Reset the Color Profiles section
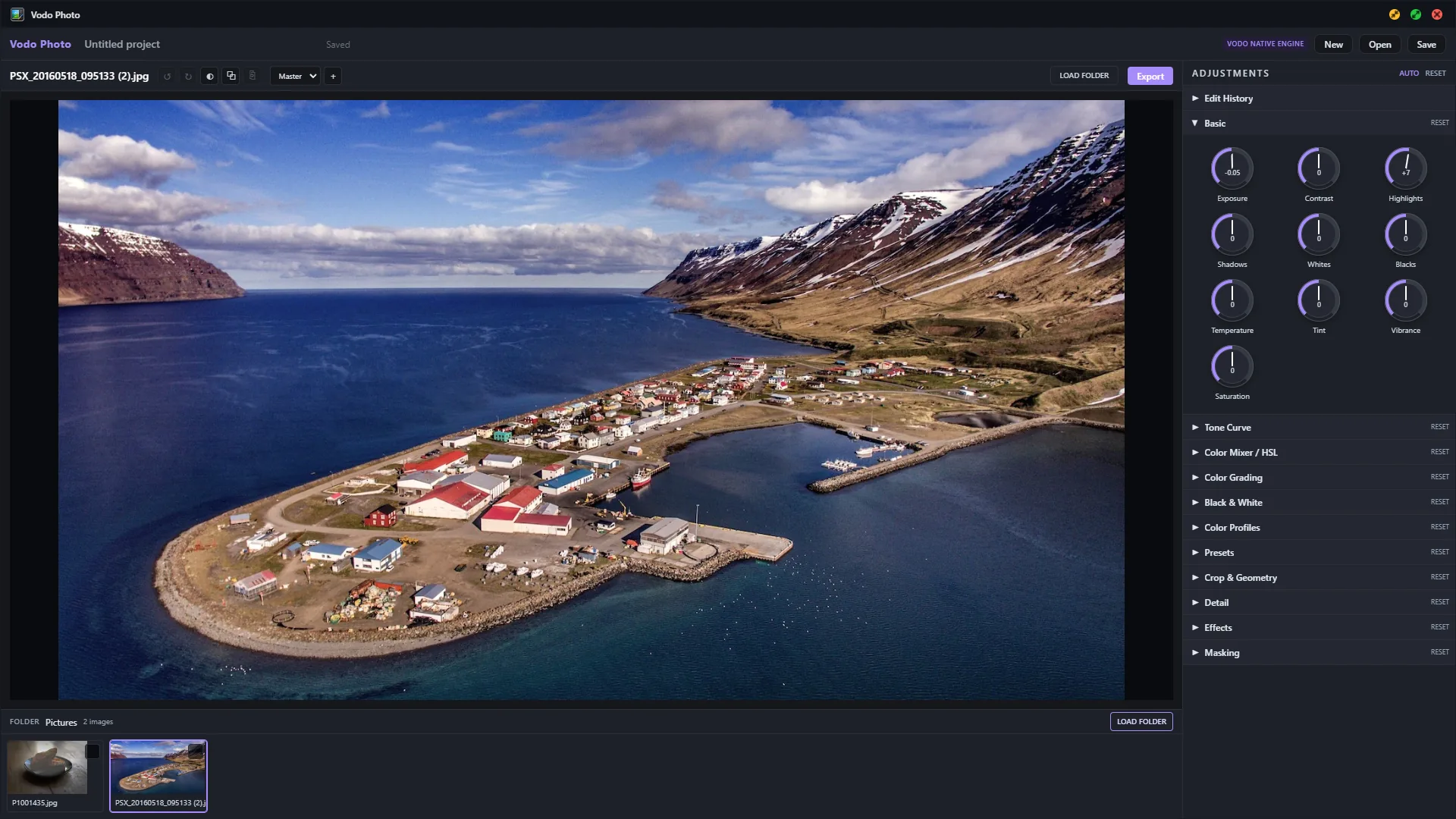Screen dimensions: 1456x819 tap(1439, 527)
